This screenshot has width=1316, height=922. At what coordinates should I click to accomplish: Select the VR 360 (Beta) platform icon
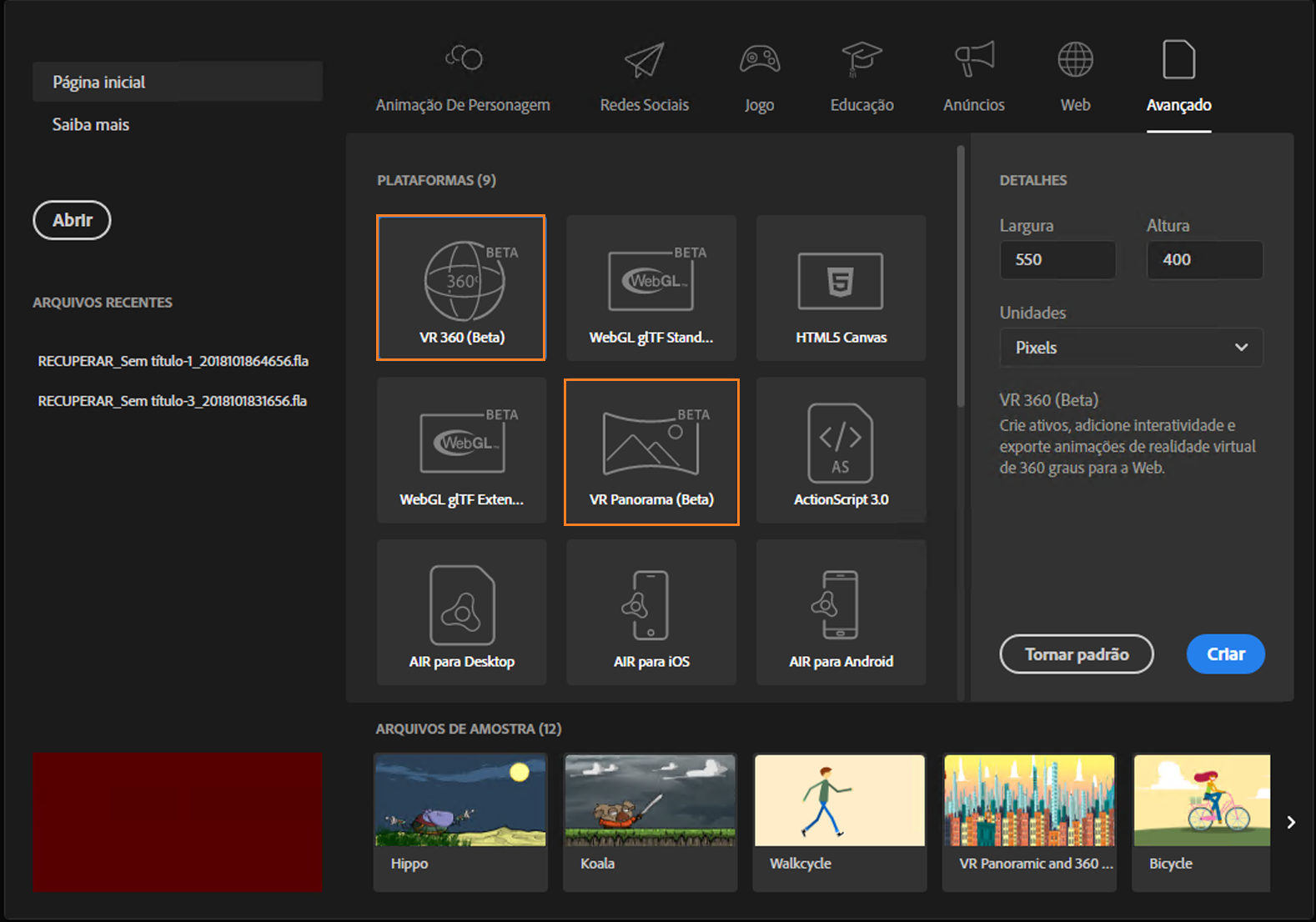click(461, 288)
